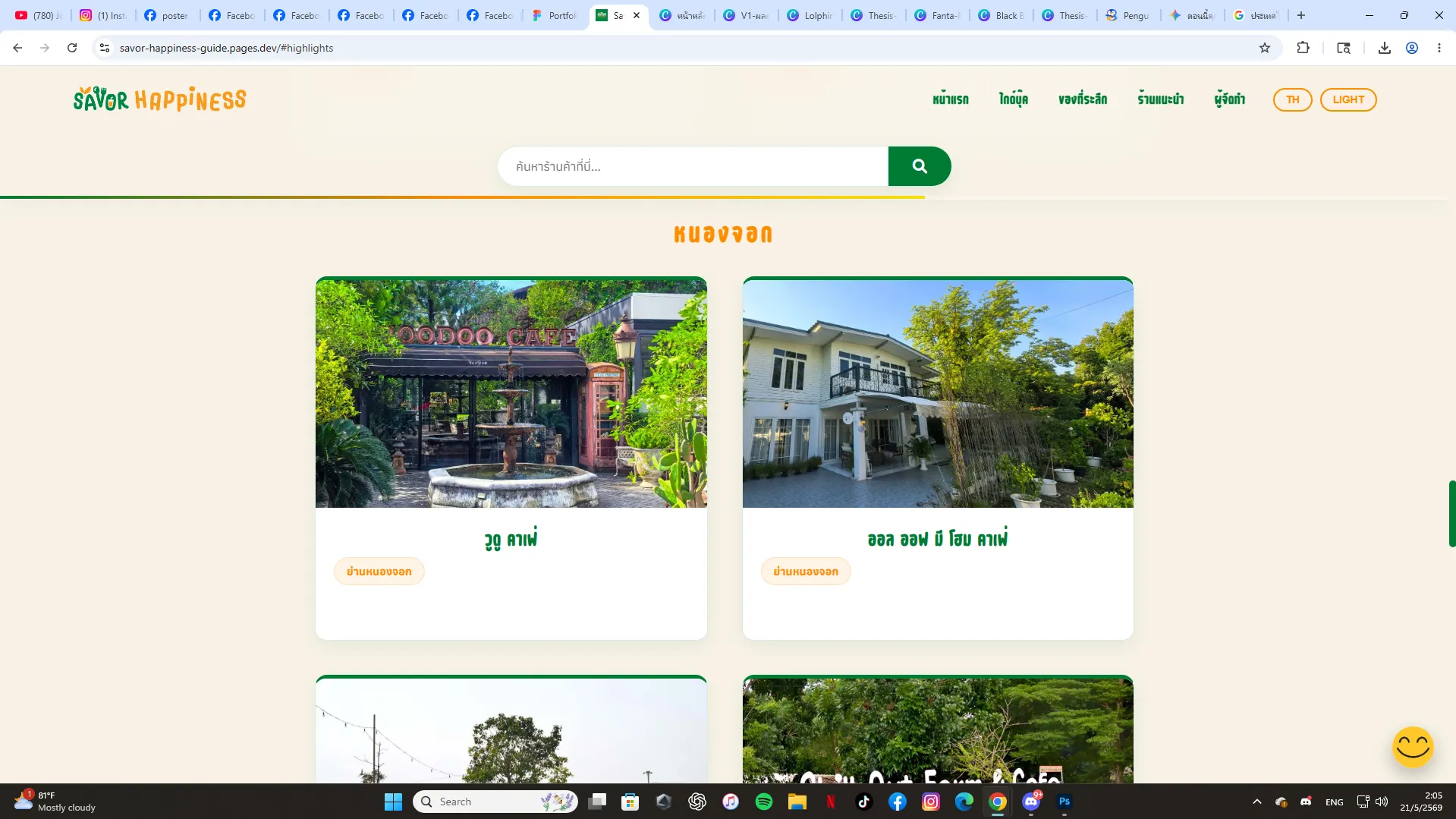Click ย่านหนองจอก tag under ออล ออฟ มี โฮม คาเฟ่

[806, 572]
